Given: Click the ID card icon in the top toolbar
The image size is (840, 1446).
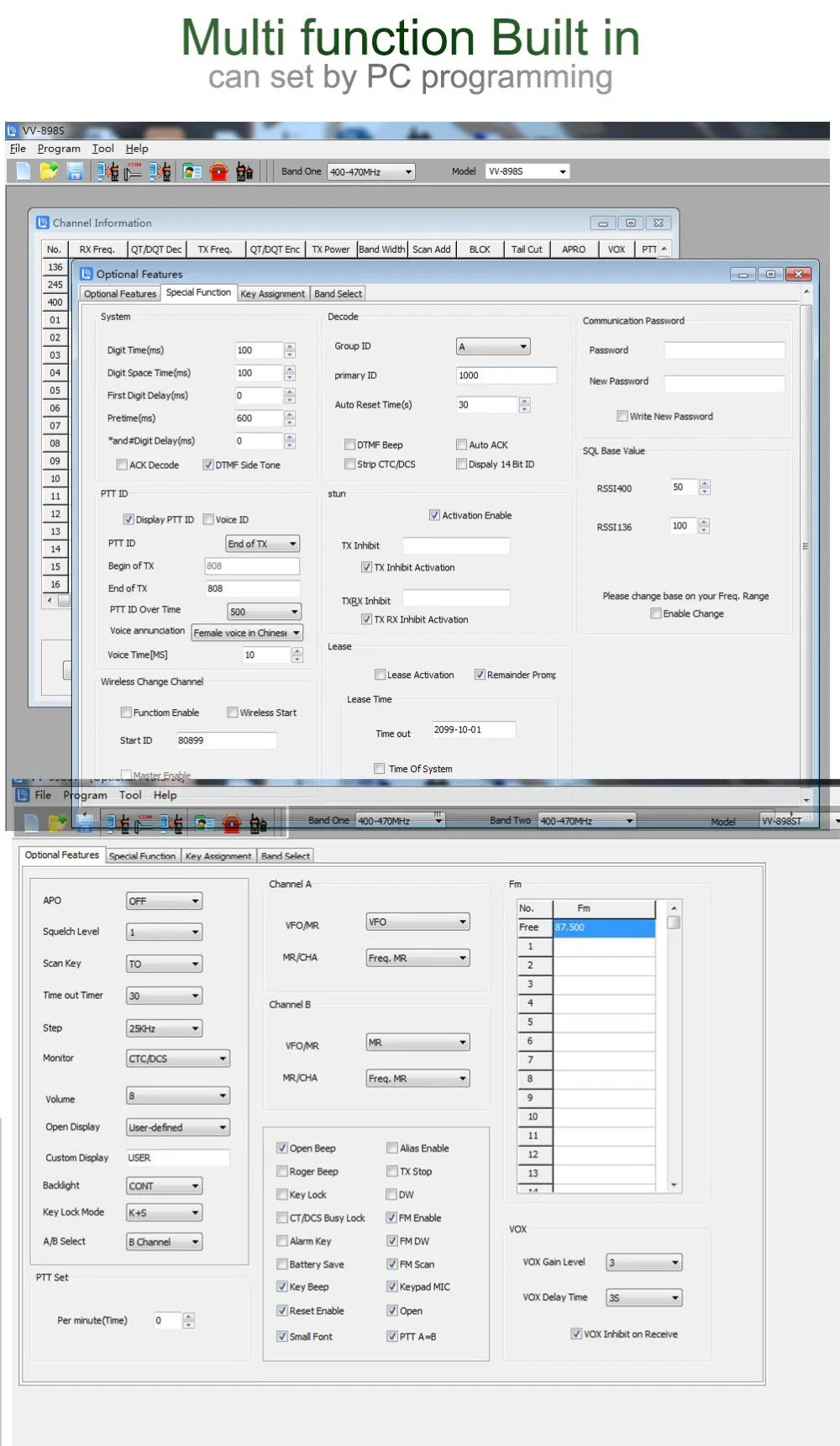Looking at the screenshot, I should pos(192,171).
